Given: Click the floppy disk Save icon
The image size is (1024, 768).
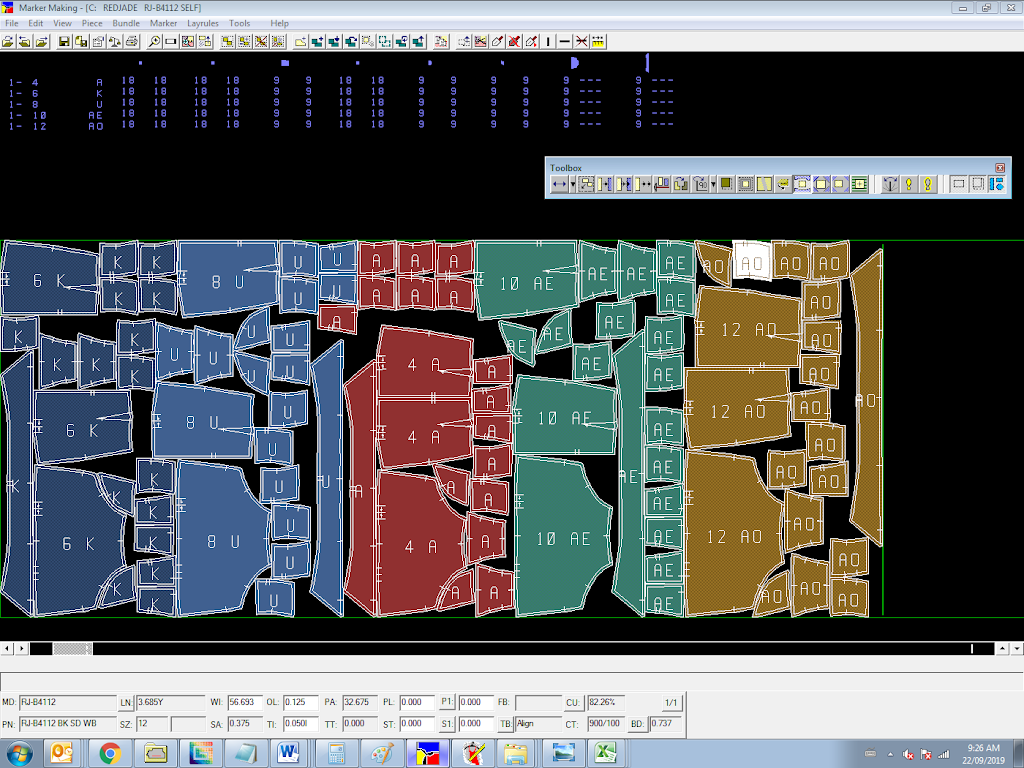Looking at the screenshot, I should [x=64, y=42].
